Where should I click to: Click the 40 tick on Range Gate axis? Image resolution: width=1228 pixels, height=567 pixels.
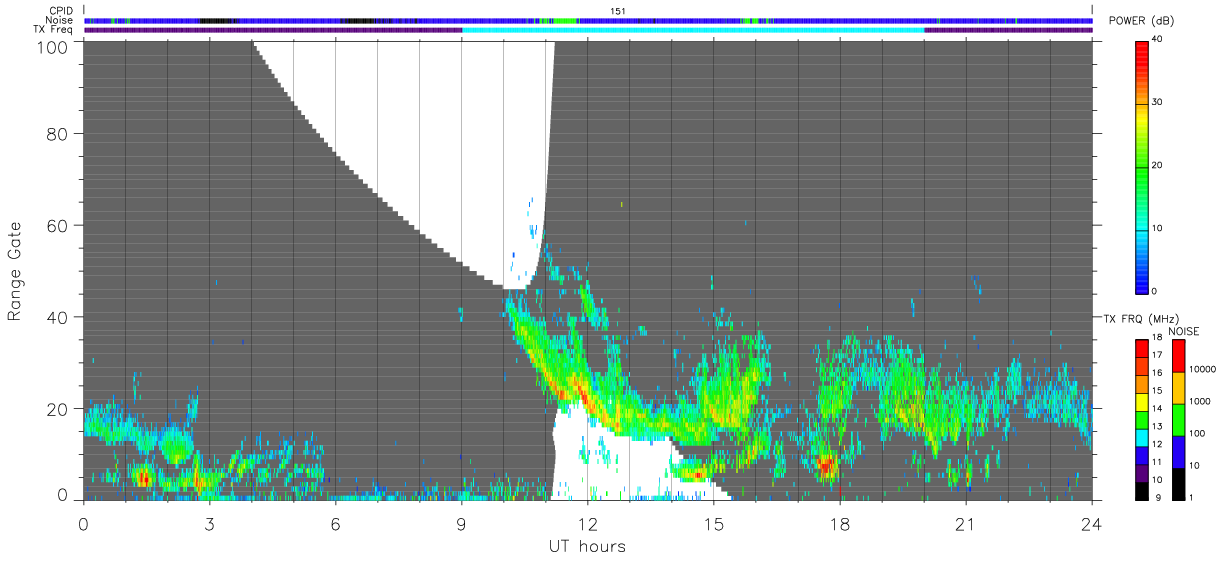pos(57,317)
